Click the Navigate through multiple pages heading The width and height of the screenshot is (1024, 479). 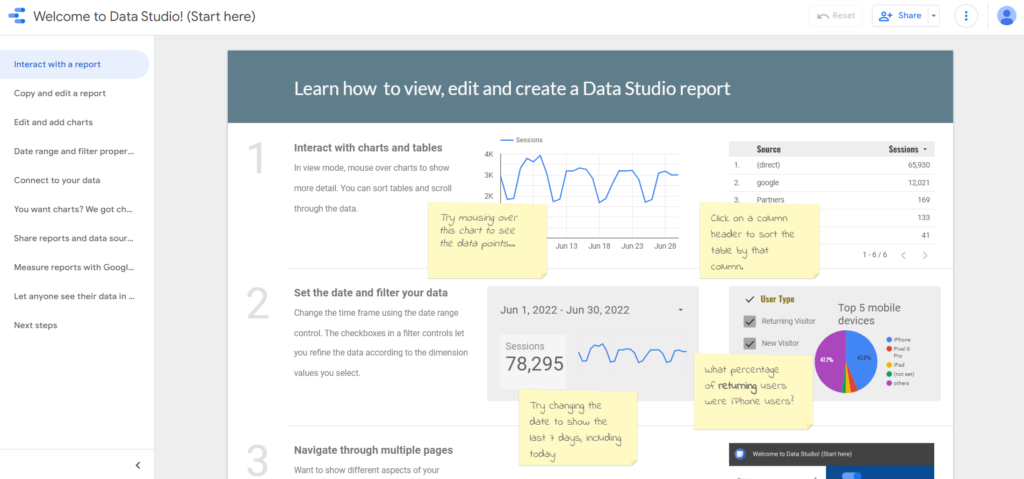pos(373,450)
